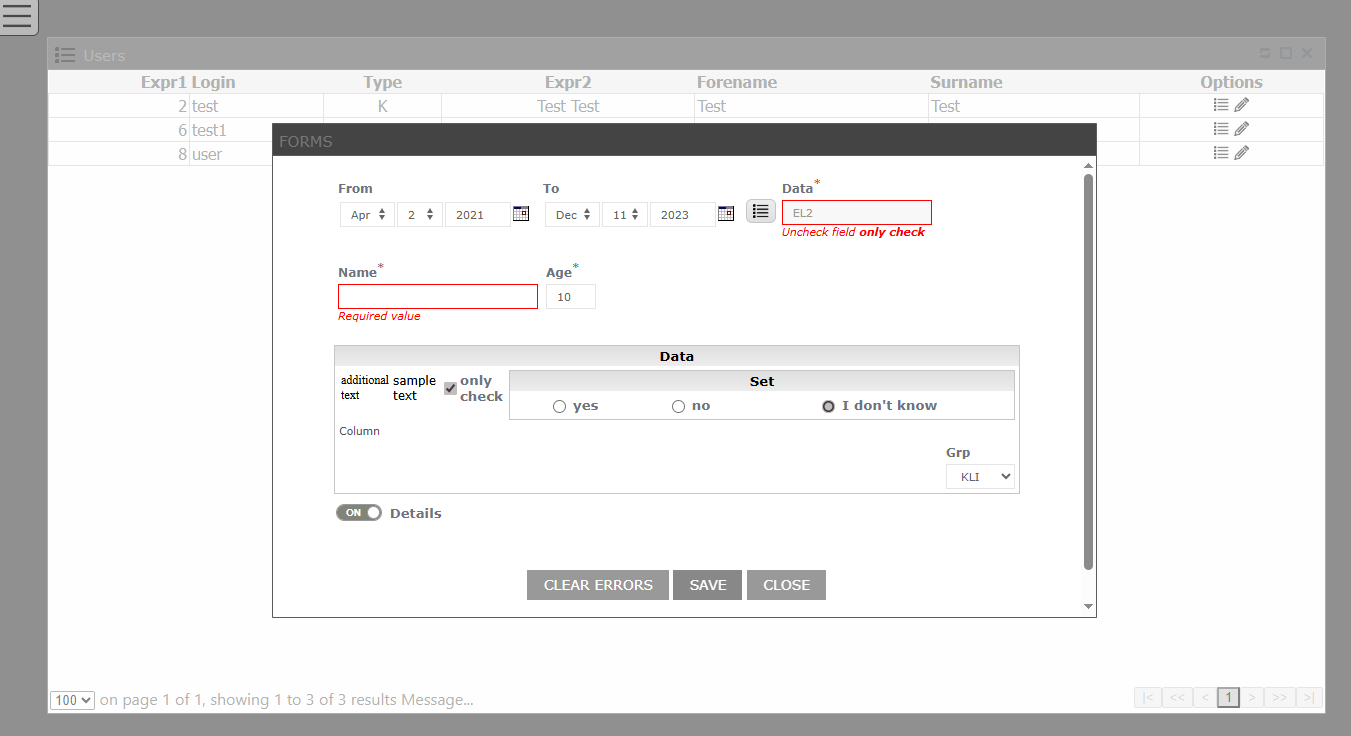
Task: Open calendar picker for From date
Action: pyautogui.click(x=520, y=213)
